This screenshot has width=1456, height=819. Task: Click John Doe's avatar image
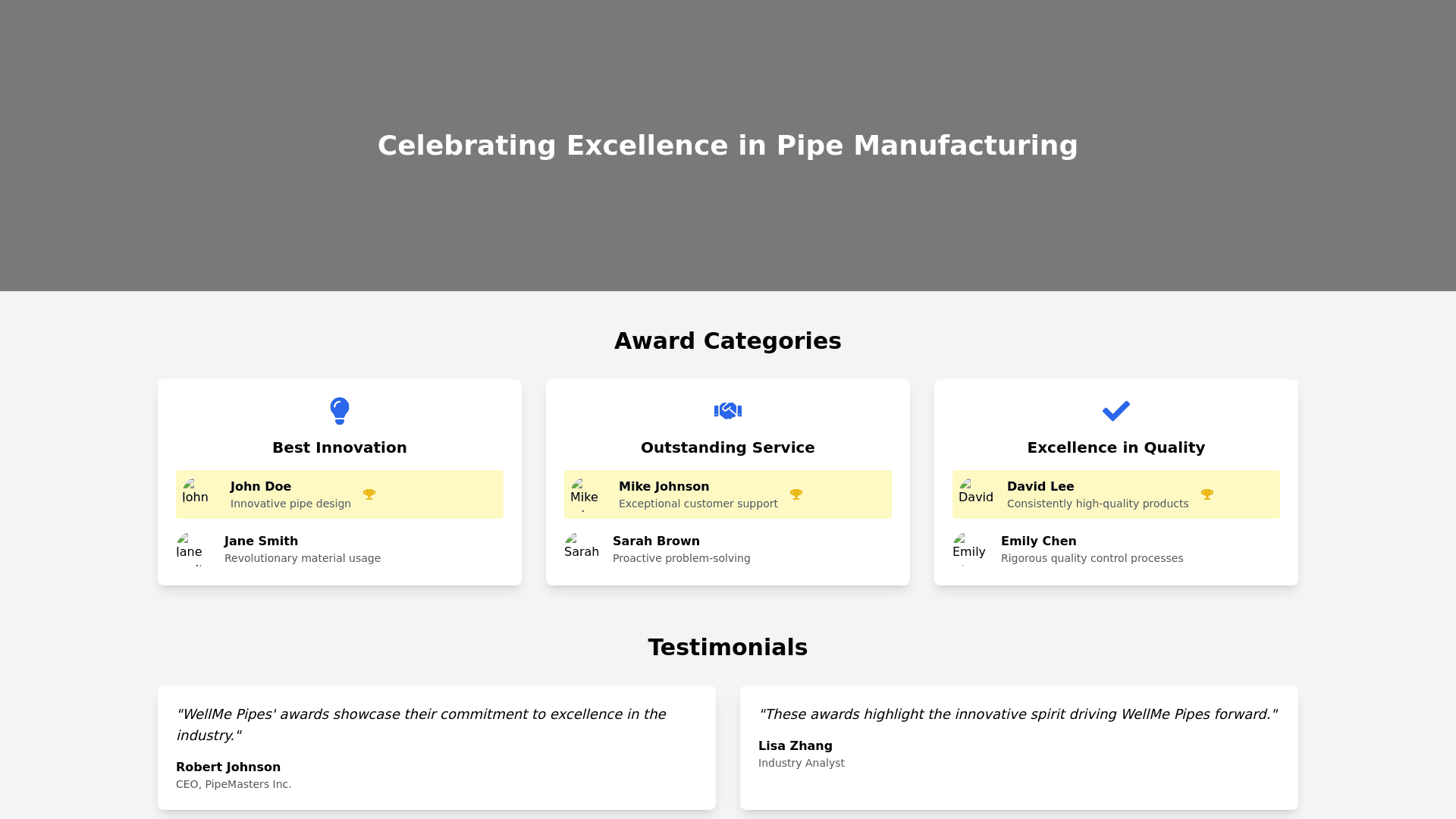(197, 494)
